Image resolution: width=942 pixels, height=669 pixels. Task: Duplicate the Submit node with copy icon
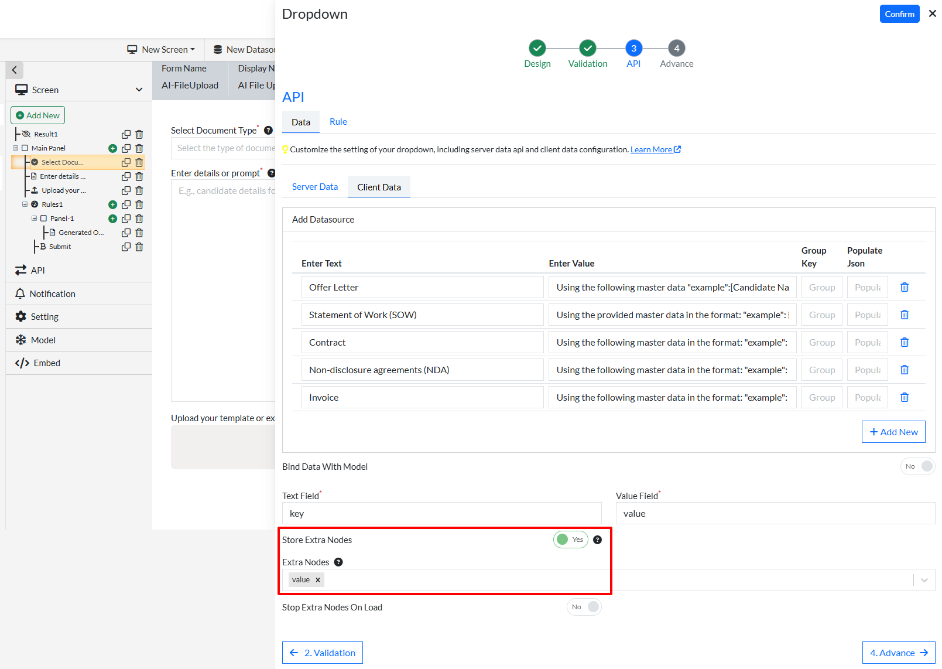point(126,247)
